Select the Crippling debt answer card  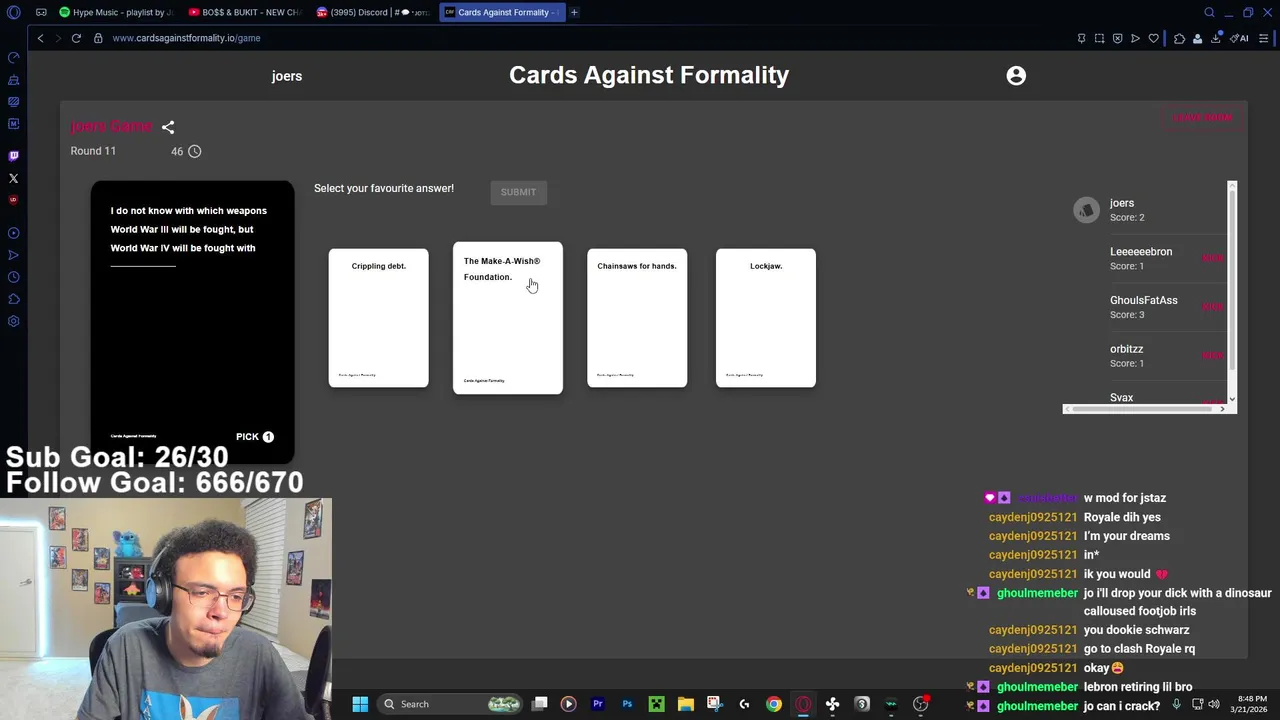click(378, 318)
